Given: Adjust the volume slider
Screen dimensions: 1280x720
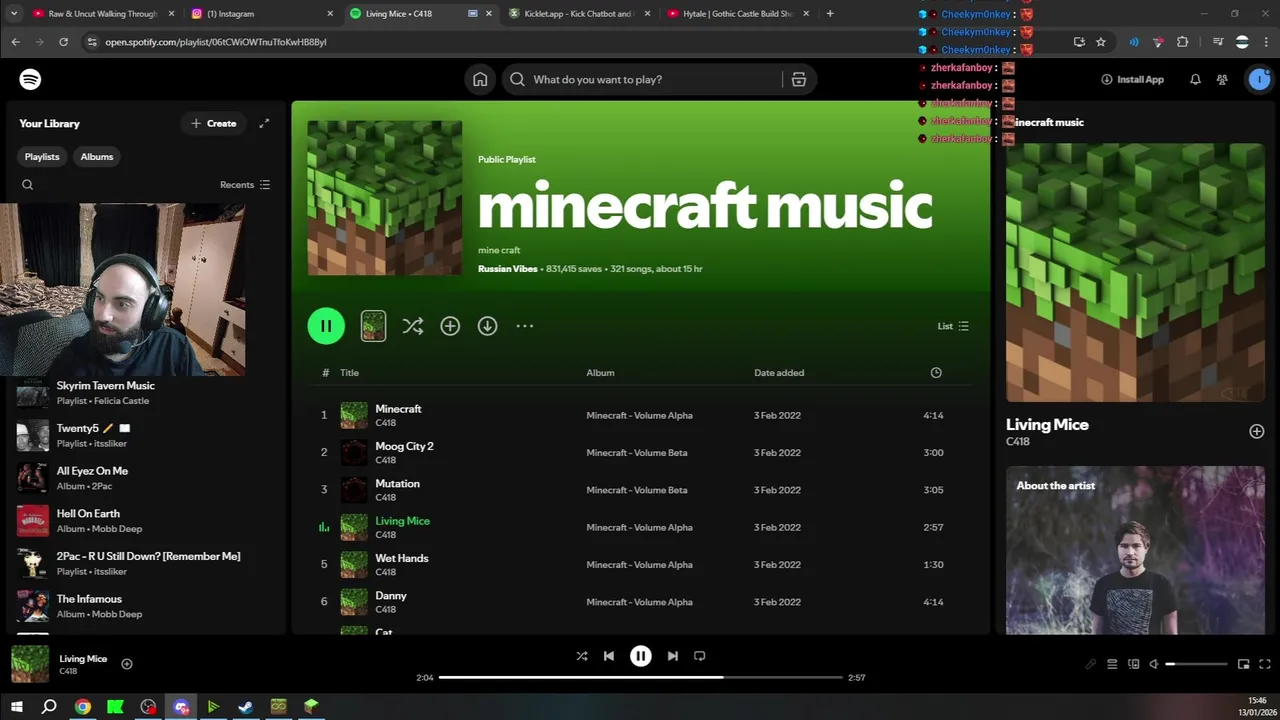Looking at the screenshot, I should [1196, 664].
